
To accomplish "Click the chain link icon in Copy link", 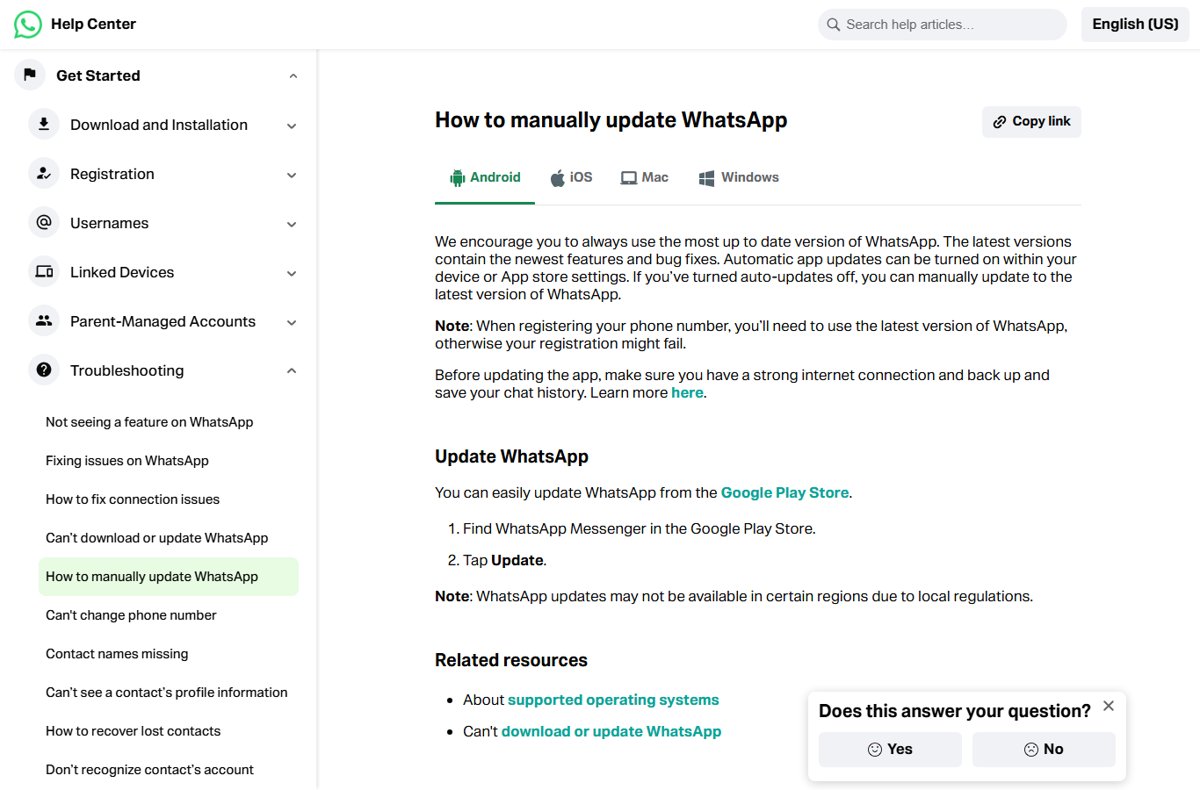I will point(1000,122).
